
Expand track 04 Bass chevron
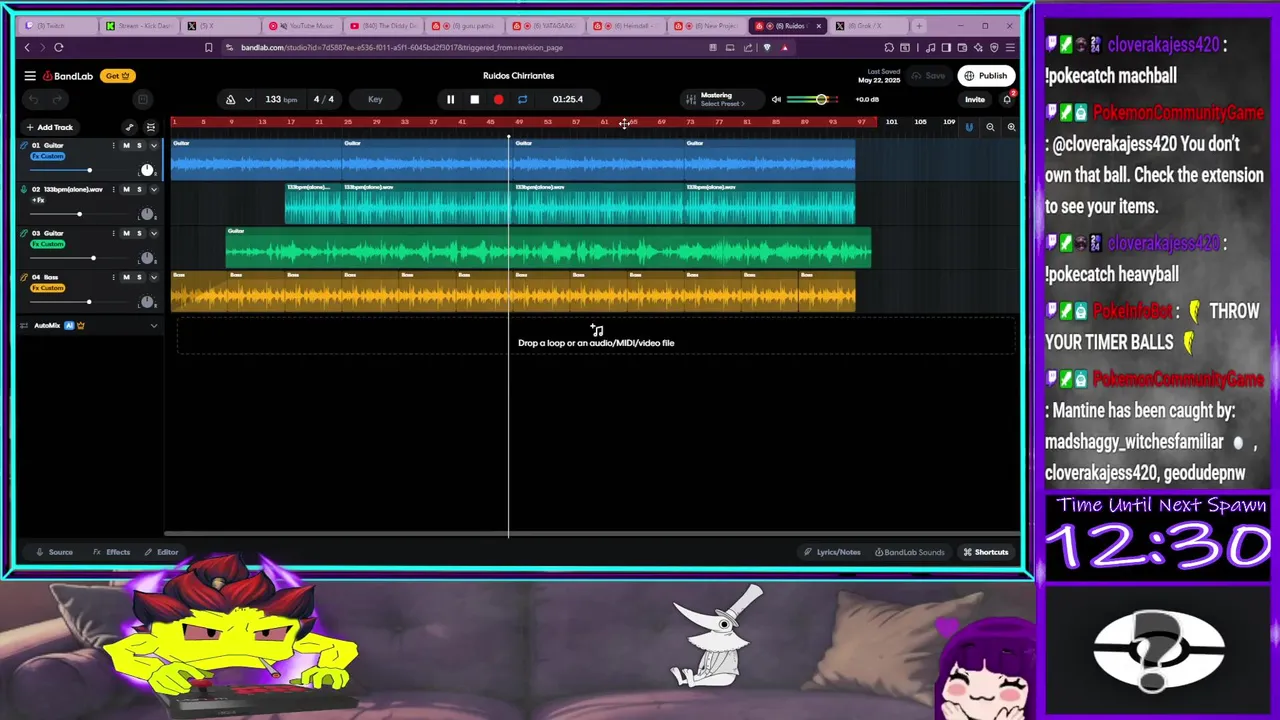pos(153,277)
